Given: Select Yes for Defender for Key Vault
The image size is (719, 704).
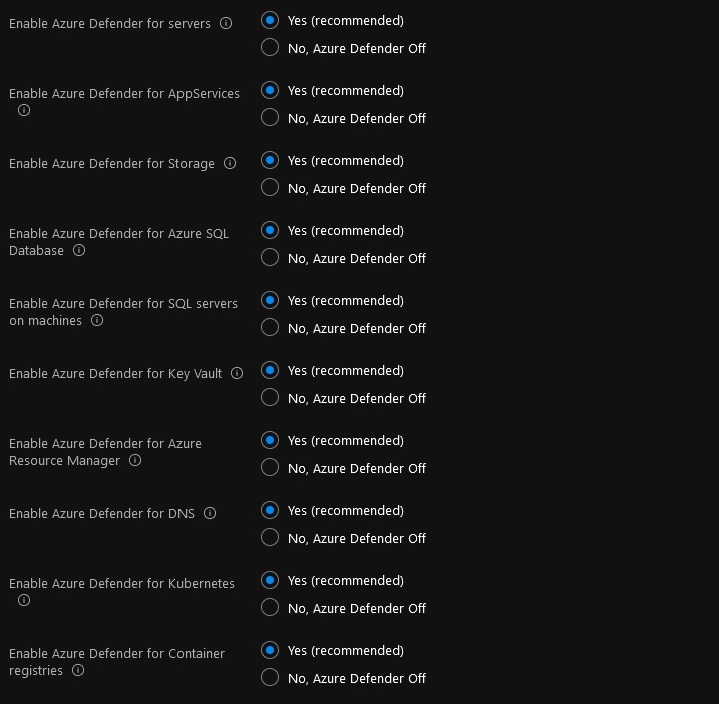Looking at the screenshot, I should coord(269,370).
